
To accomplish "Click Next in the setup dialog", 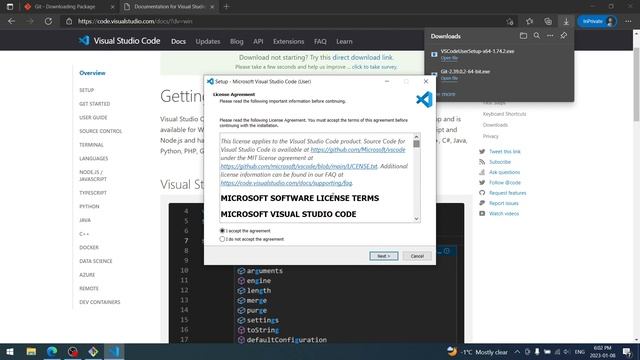I will 384,256.
